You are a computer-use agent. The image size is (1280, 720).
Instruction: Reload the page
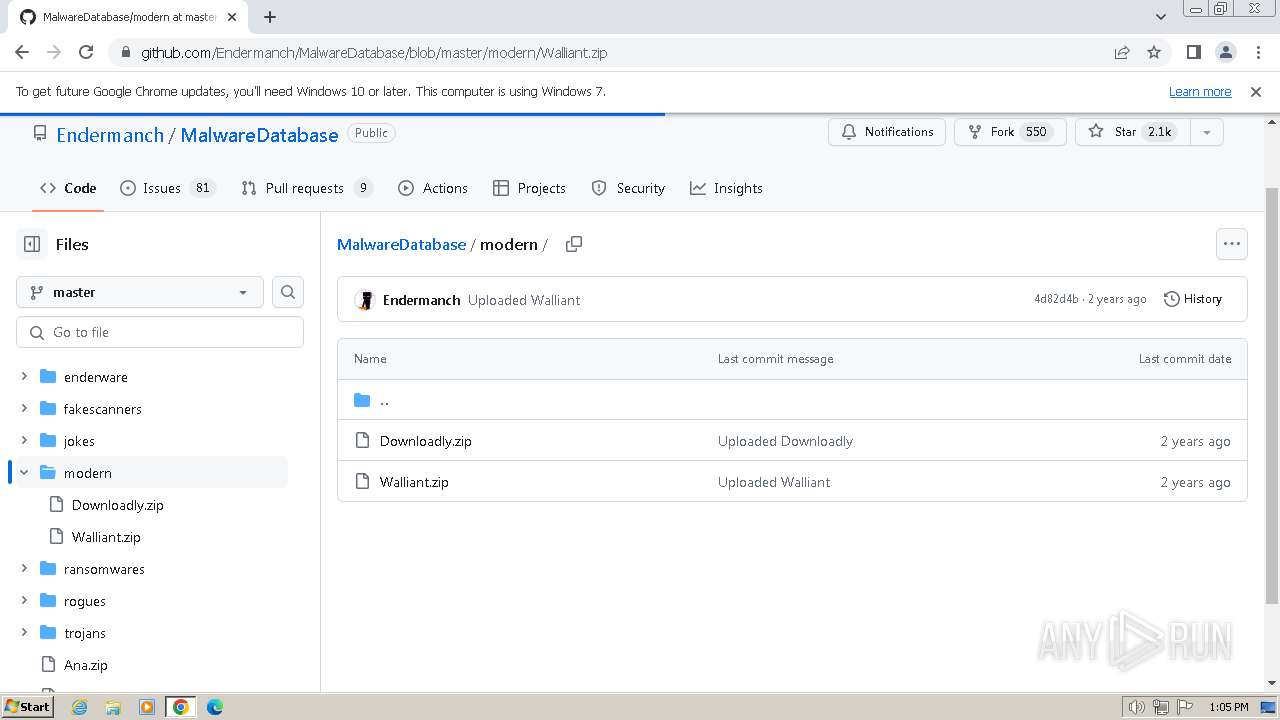(x=86, y=52)
